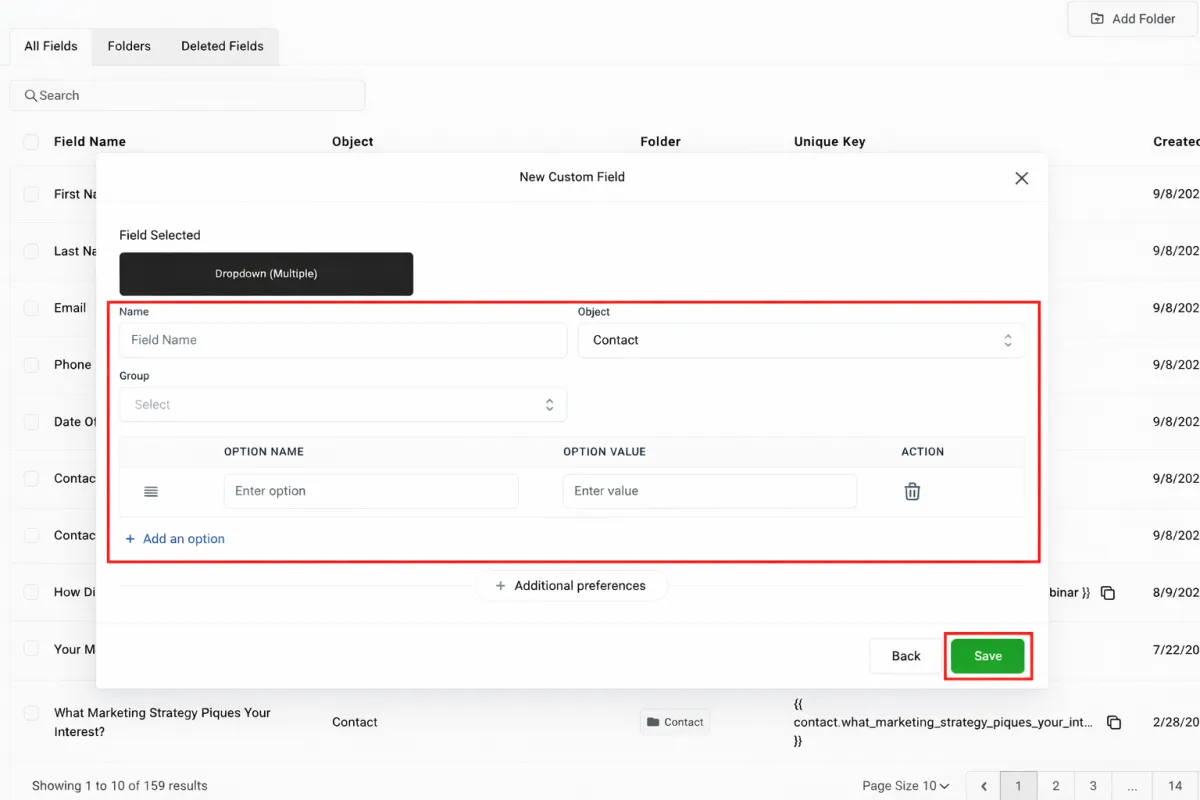Open the Folders tab
Image resolution: width=1200 pixels, height=800 pixels.
pyautogui.click(x=129, y=46)
